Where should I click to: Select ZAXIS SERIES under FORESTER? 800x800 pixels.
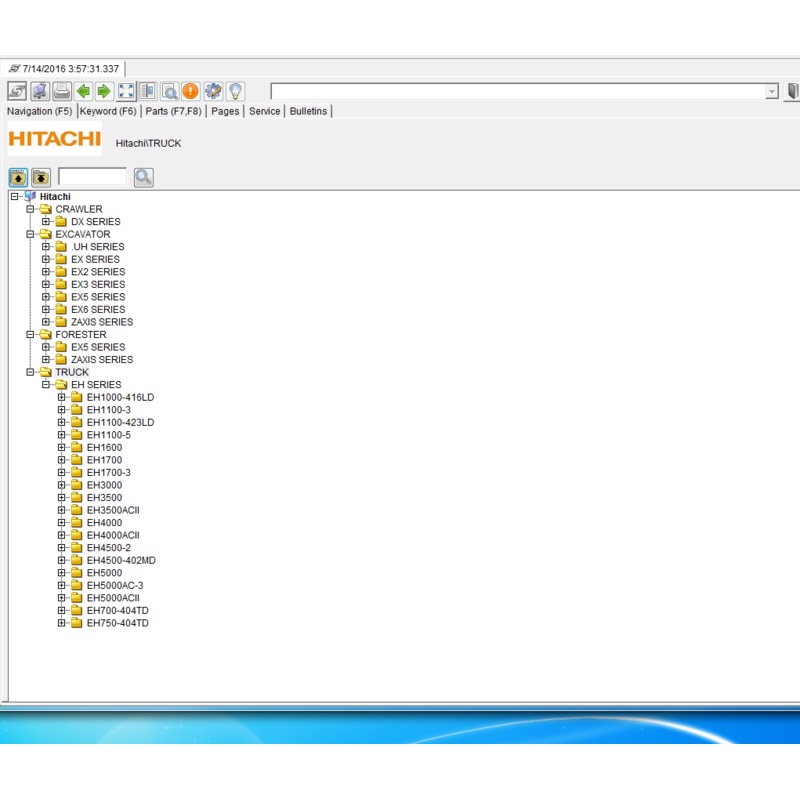102,360
